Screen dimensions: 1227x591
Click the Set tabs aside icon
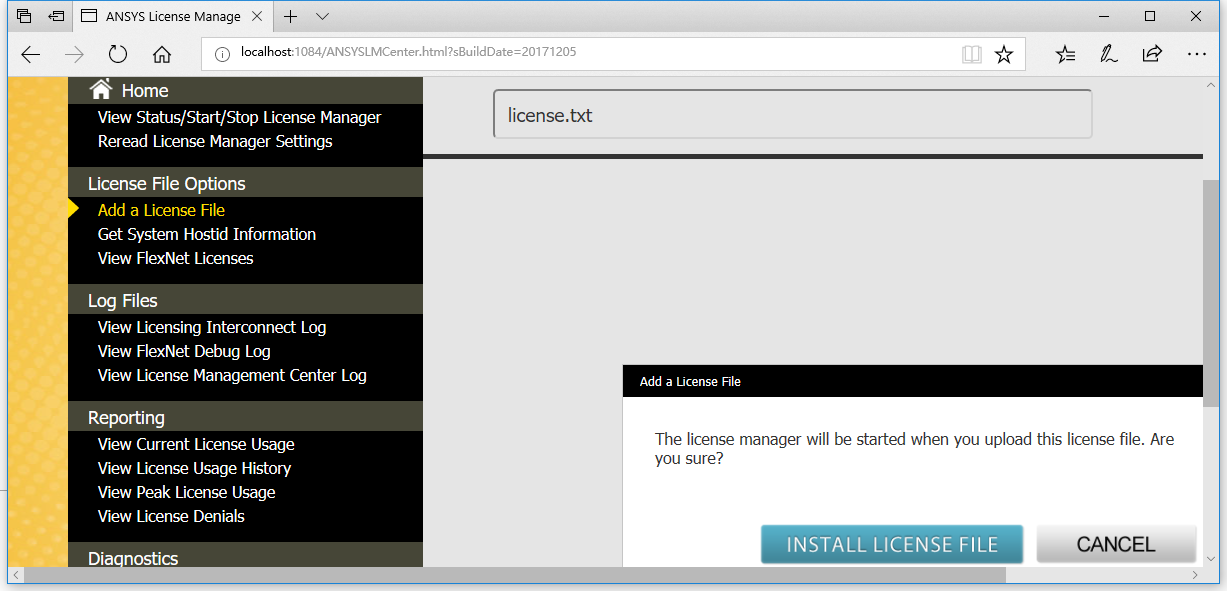tap(57, 16)
